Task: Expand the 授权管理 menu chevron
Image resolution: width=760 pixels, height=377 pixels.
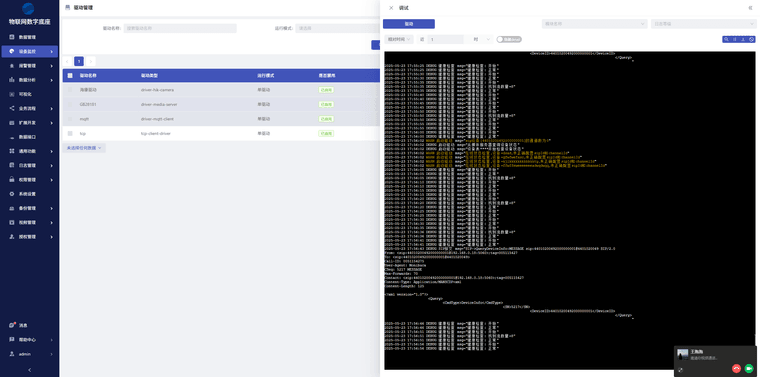Action: coord(51,237)
